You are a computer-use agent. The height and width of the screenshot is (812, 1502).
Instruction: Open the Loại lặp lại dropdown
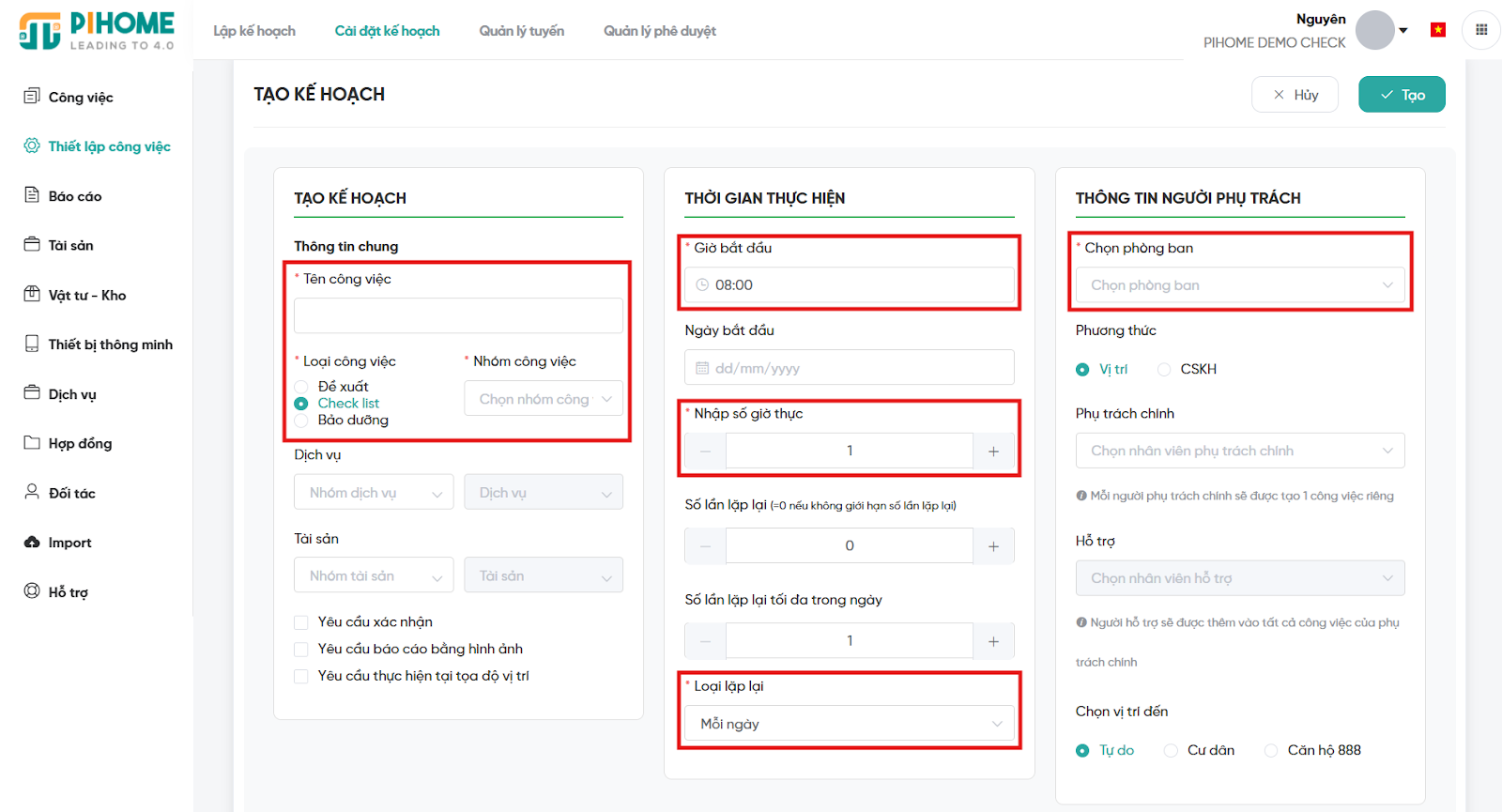(x=850, y=724)
